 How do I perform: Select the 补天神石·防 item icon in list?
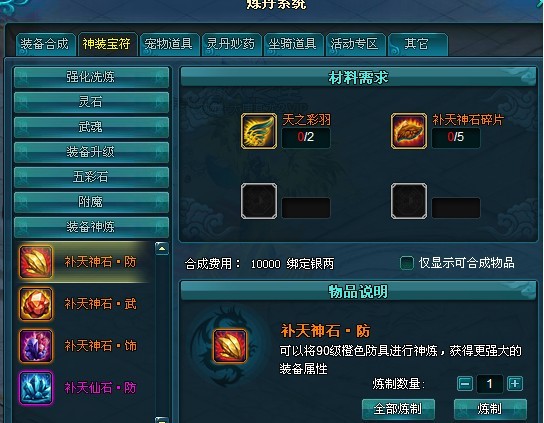click(36, 262)
